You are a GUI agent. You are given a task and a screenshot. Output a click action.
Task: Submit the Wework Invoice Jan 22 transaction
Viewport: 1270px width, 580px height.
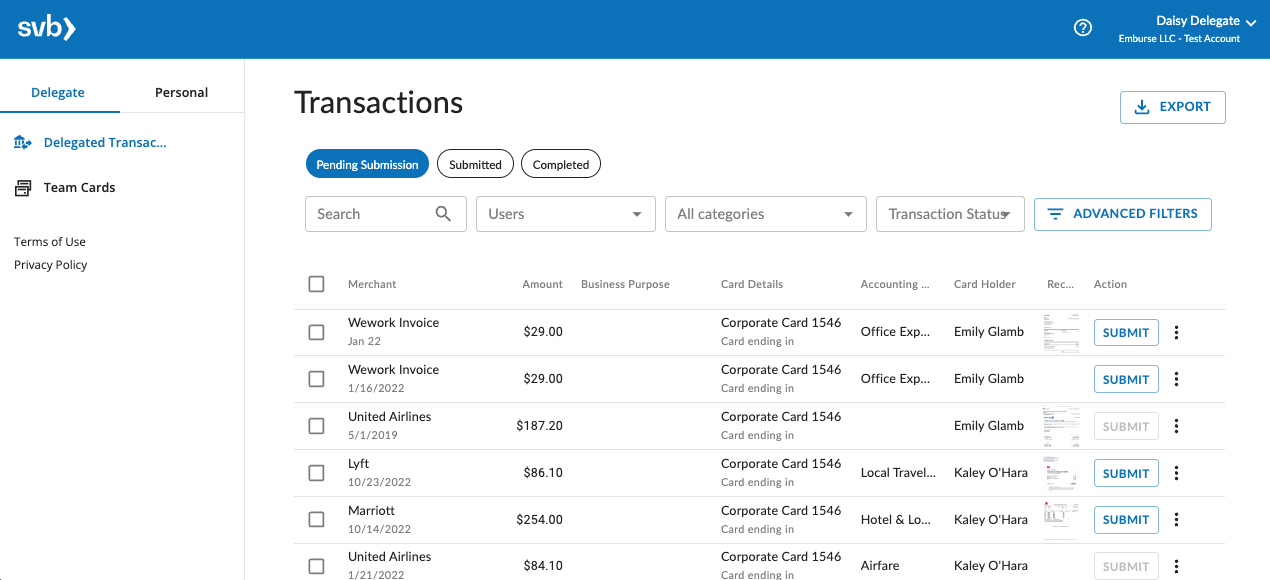[x=1126, y=333]
